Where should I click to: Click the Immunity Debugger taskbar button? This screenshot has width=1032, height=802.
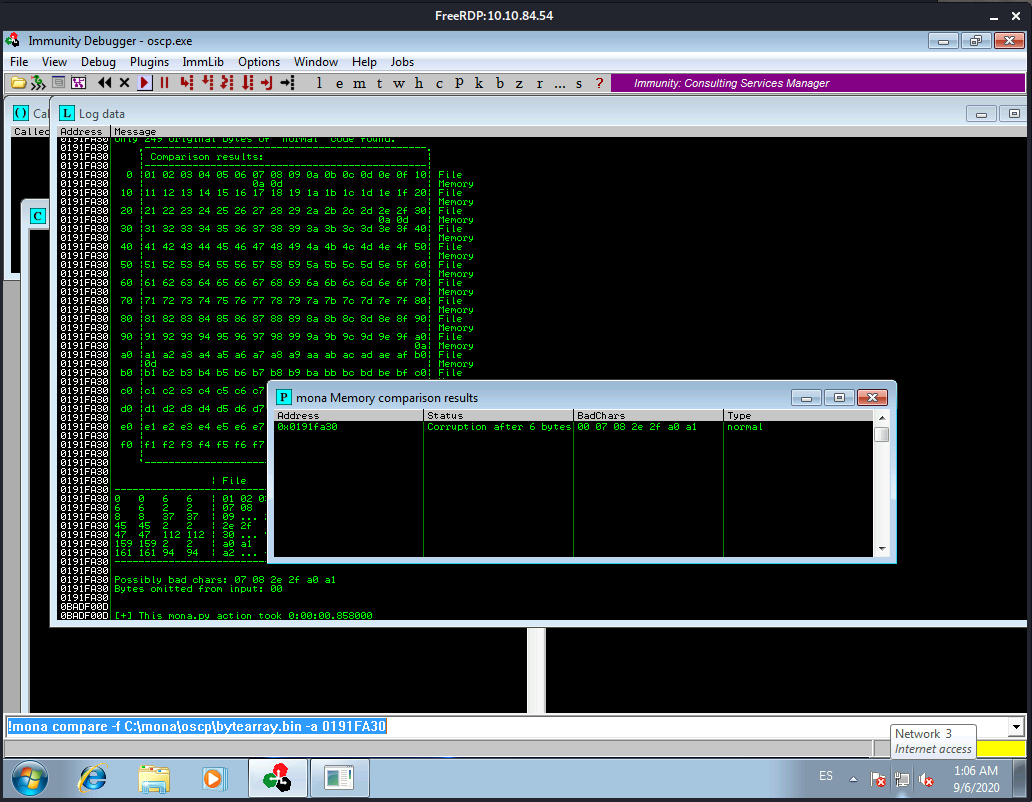point(278,779)
